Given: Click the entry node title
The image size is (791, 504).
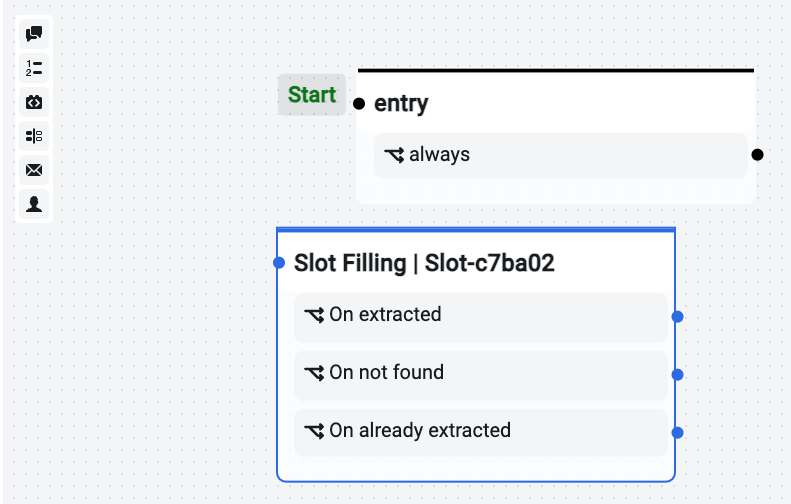Looking at the screenshot, I should click(401, 103).
